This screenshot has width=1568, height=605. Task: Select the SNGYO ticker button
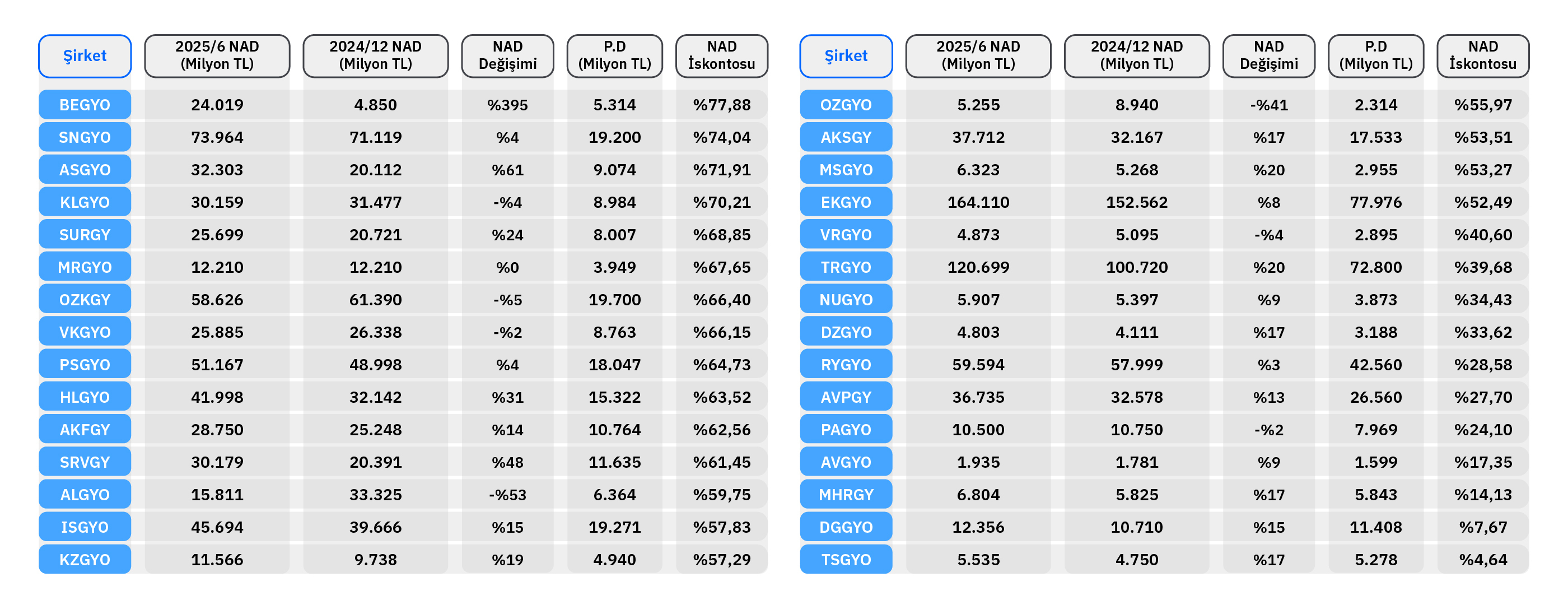pos(85,138)
